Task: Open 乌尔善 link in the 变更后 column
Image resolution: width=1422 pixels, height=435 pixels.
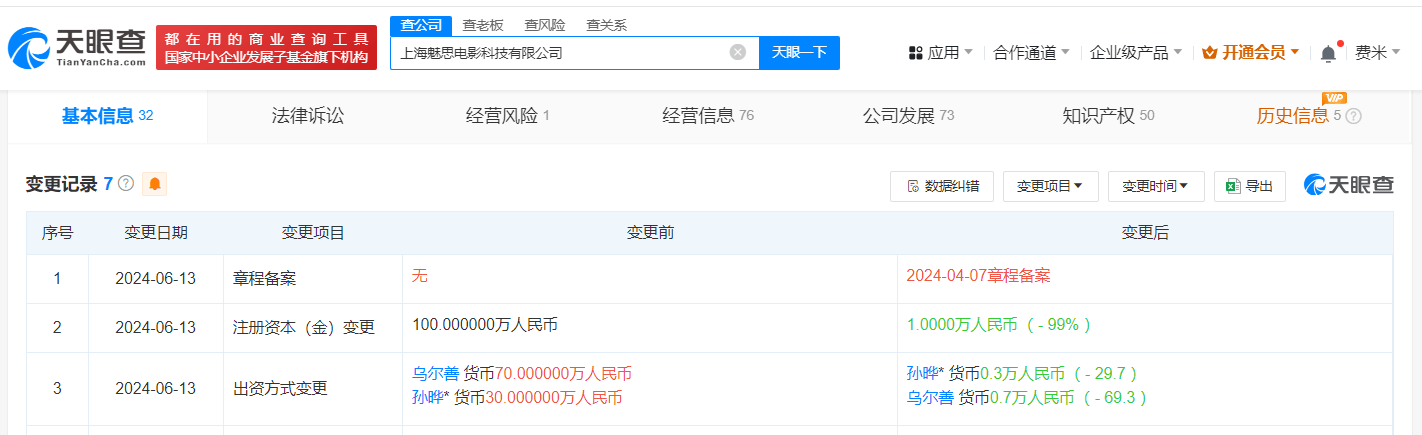Action: pos(930,397)
